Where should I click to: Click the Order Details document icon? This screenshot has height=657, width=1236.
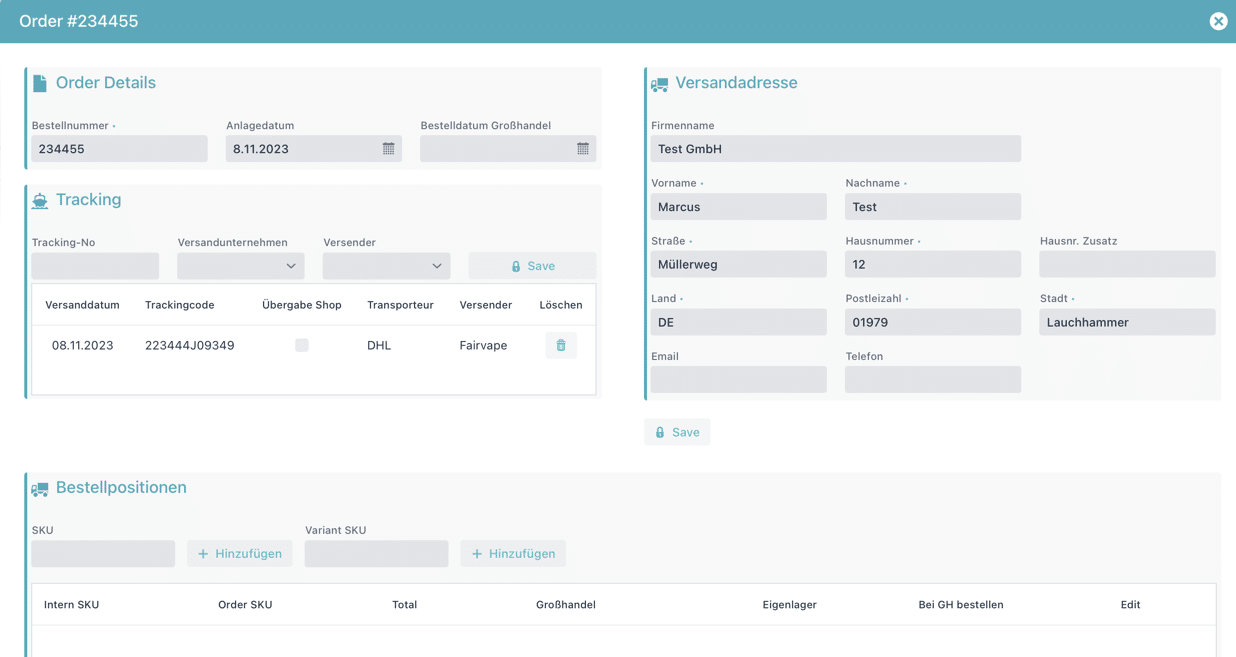[40, 83]
